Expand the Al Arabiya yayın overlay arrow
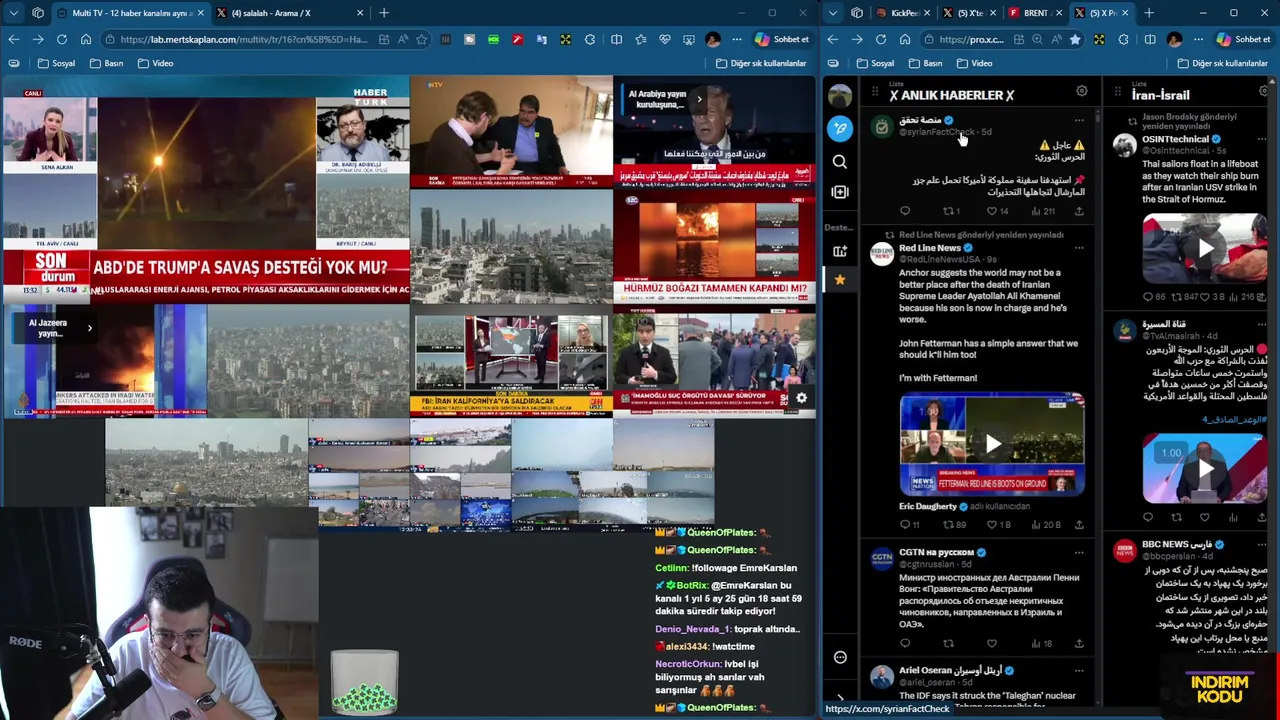The image size is (1280, 720). [x=699, y=99]
